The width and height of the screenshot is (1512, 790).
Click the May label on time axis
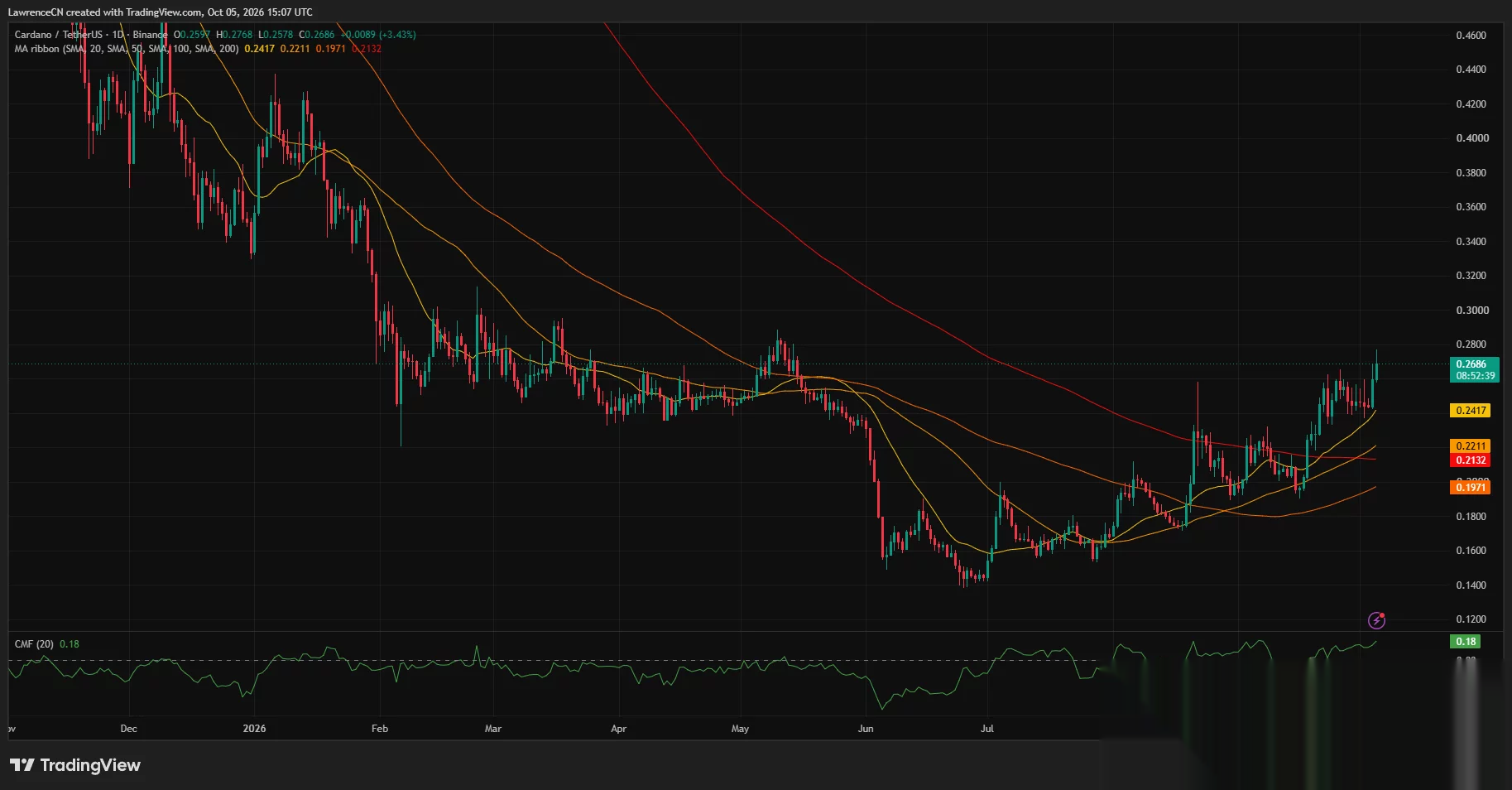[x=740, y=729]
